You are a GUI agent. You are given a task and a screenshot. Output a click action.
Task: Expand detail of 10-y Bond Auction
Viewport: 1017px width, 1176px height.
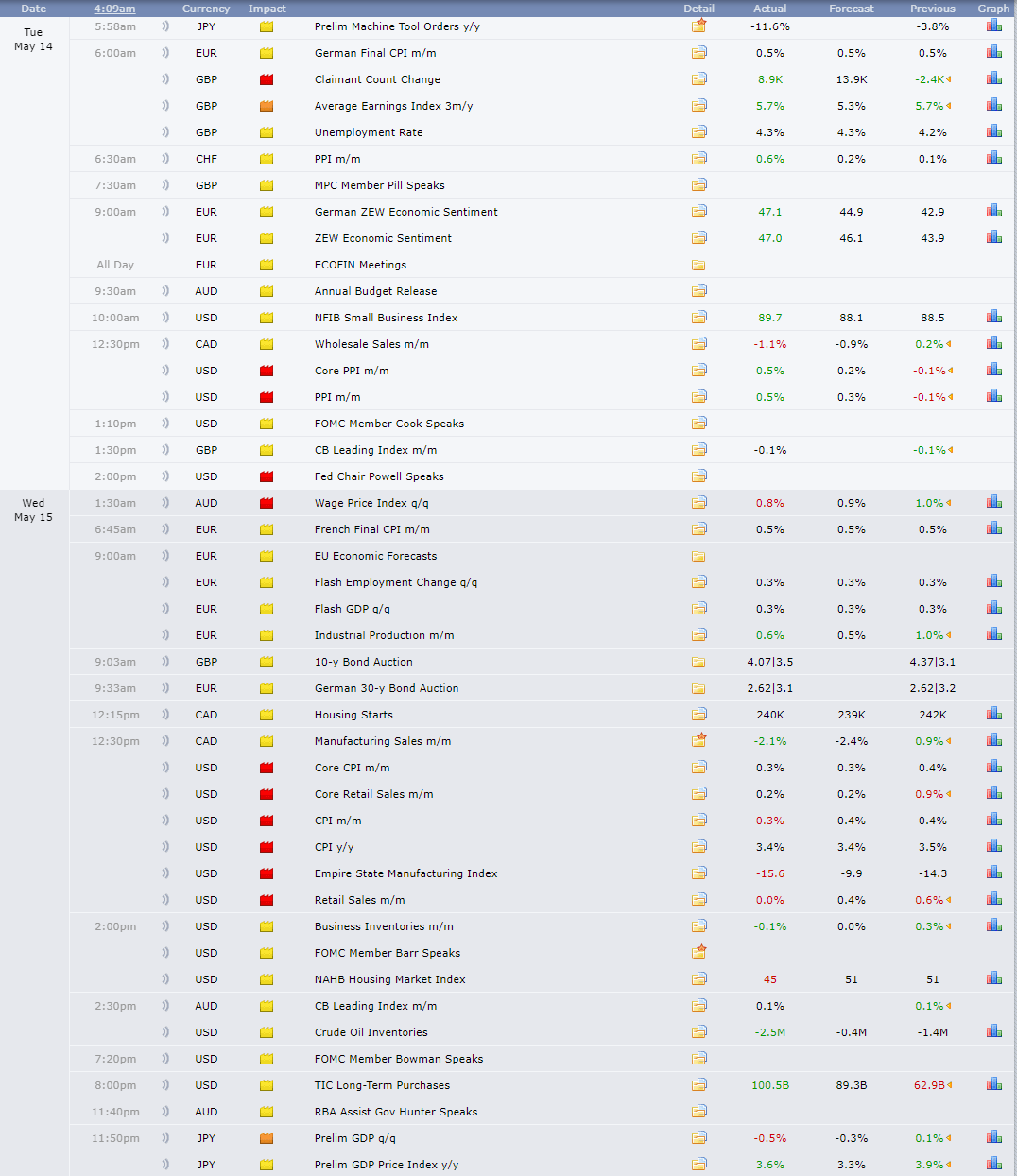(698, 662)
